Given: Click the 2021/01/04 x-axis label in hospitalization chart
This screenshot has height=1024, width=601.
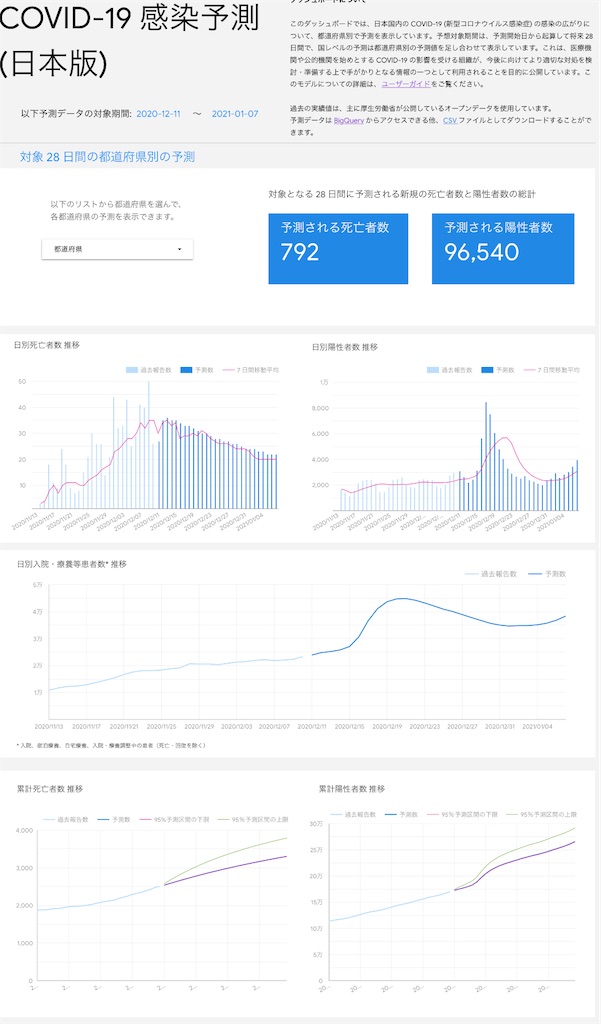Looking at the screenshot, I should point(537,726).
